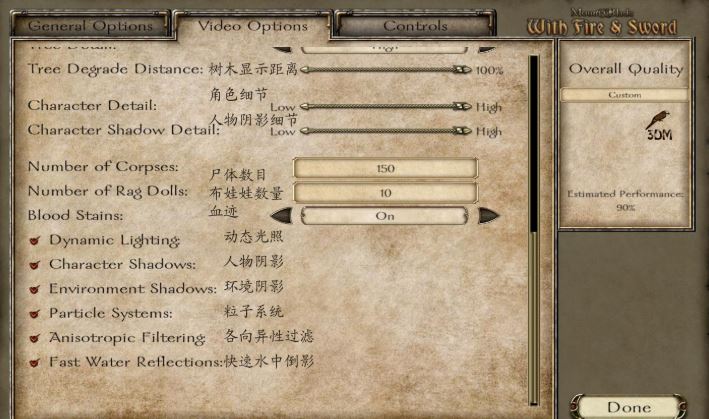Screen dimensions: 709x419
Task: Toggle Fast Water Reflections checkbox
Action: tap(34, 363)
